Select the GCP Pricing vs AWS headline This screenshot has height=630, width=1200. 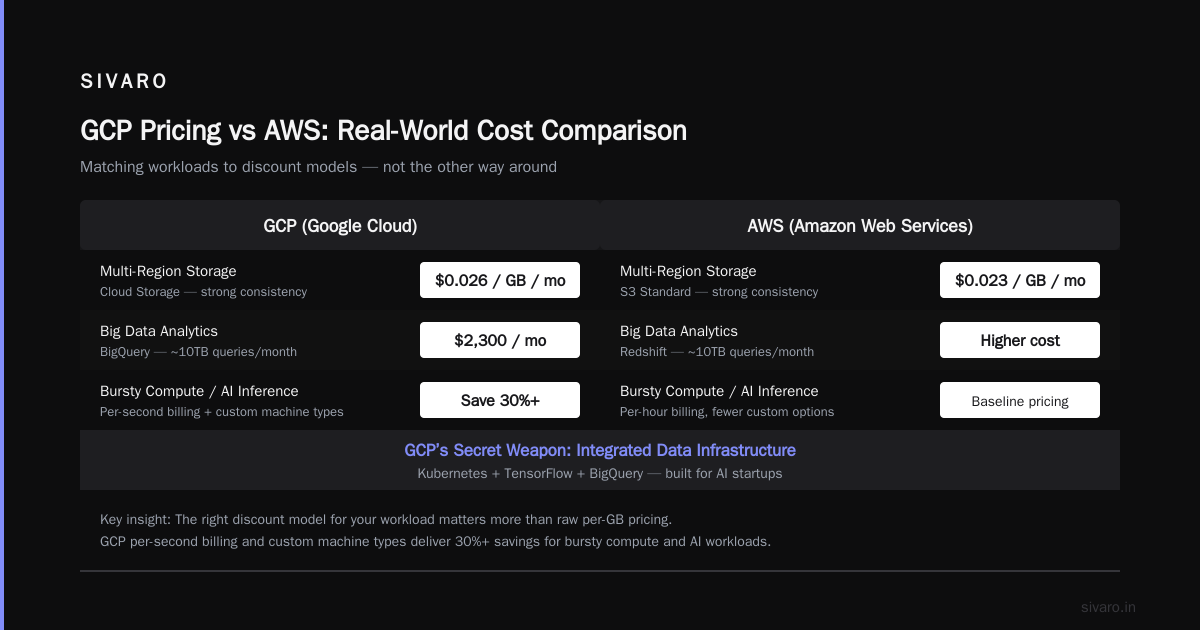click(x=383, y=130)
